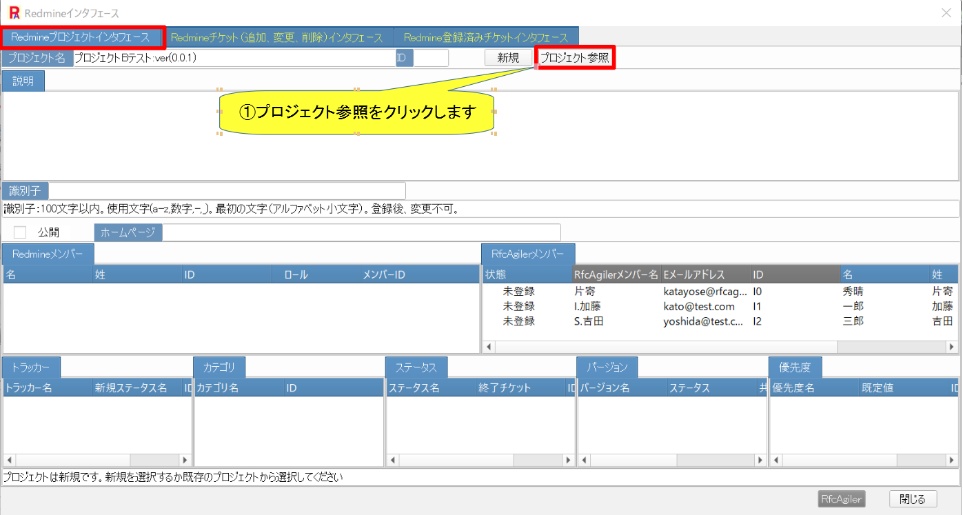The height and width of the screenshot is (515, 963).
Task: Click inside the 説明 text area
Action: 481,136
